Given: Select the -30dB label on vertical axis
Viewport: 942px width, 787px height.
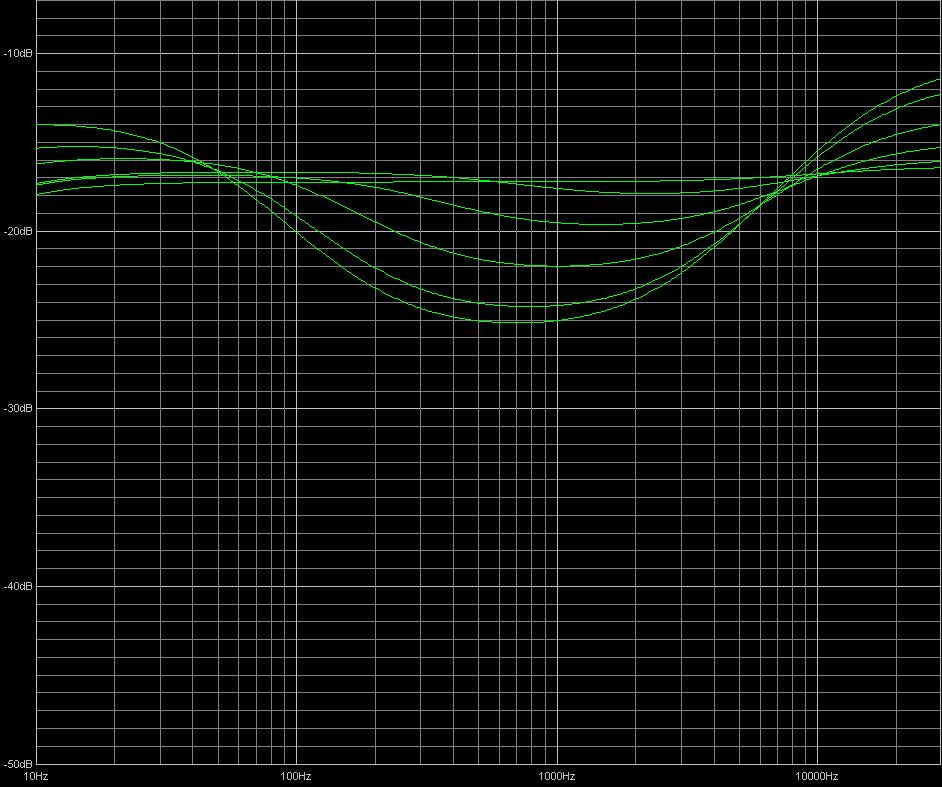Looking at the screenshot, I should click(x=19, y=408).
